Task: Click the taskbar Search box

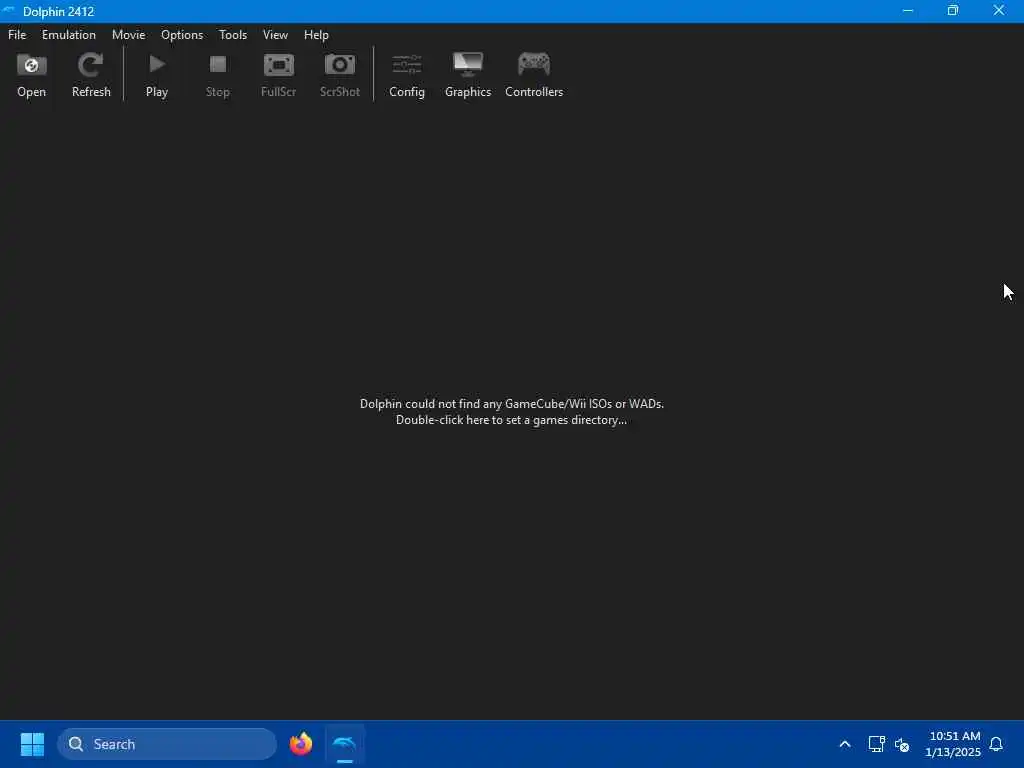Action: click(x=167, y=744)
